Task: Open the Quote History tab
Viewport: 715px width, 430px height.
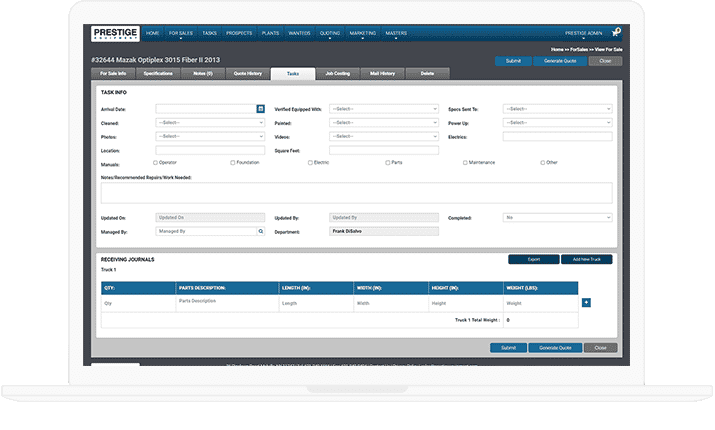Action: 248,74
